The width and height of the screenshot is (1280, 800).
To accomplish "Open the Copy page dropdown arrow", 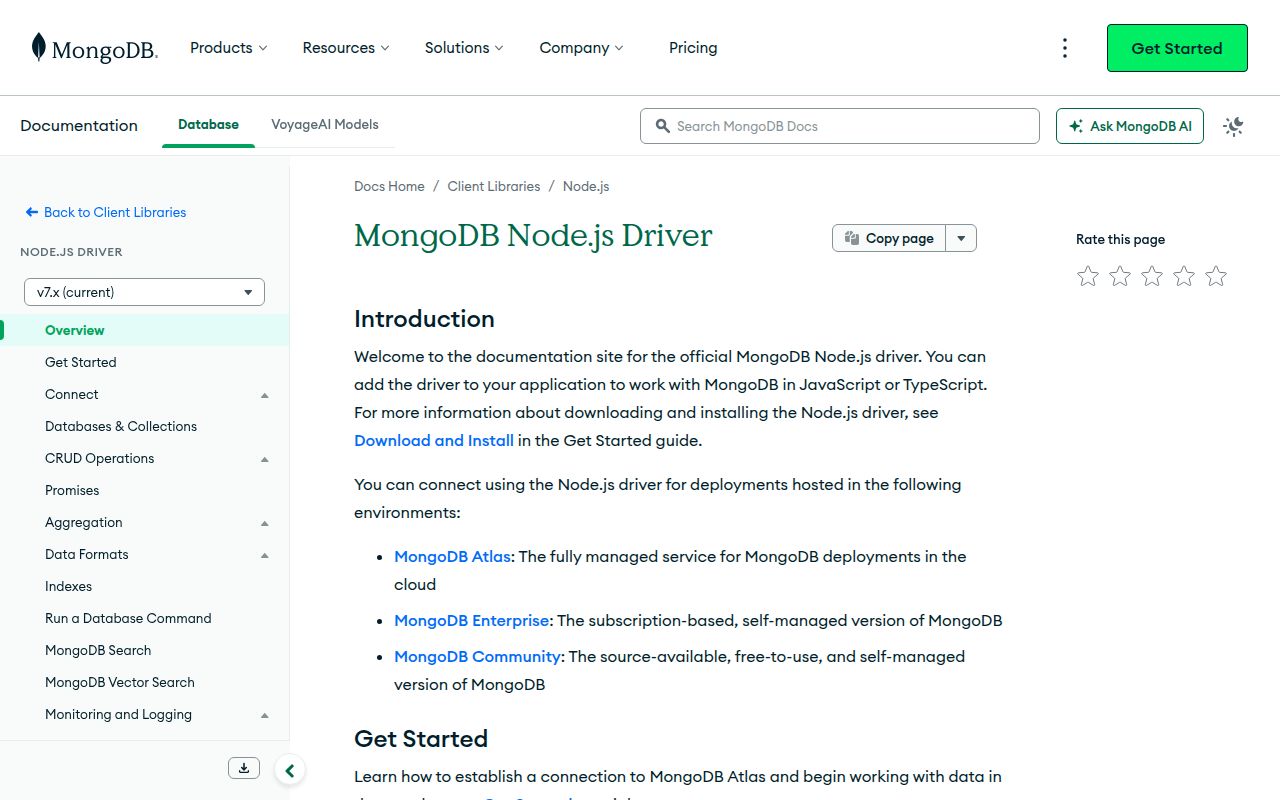I will pyautogui.click(x=961, y=238).
